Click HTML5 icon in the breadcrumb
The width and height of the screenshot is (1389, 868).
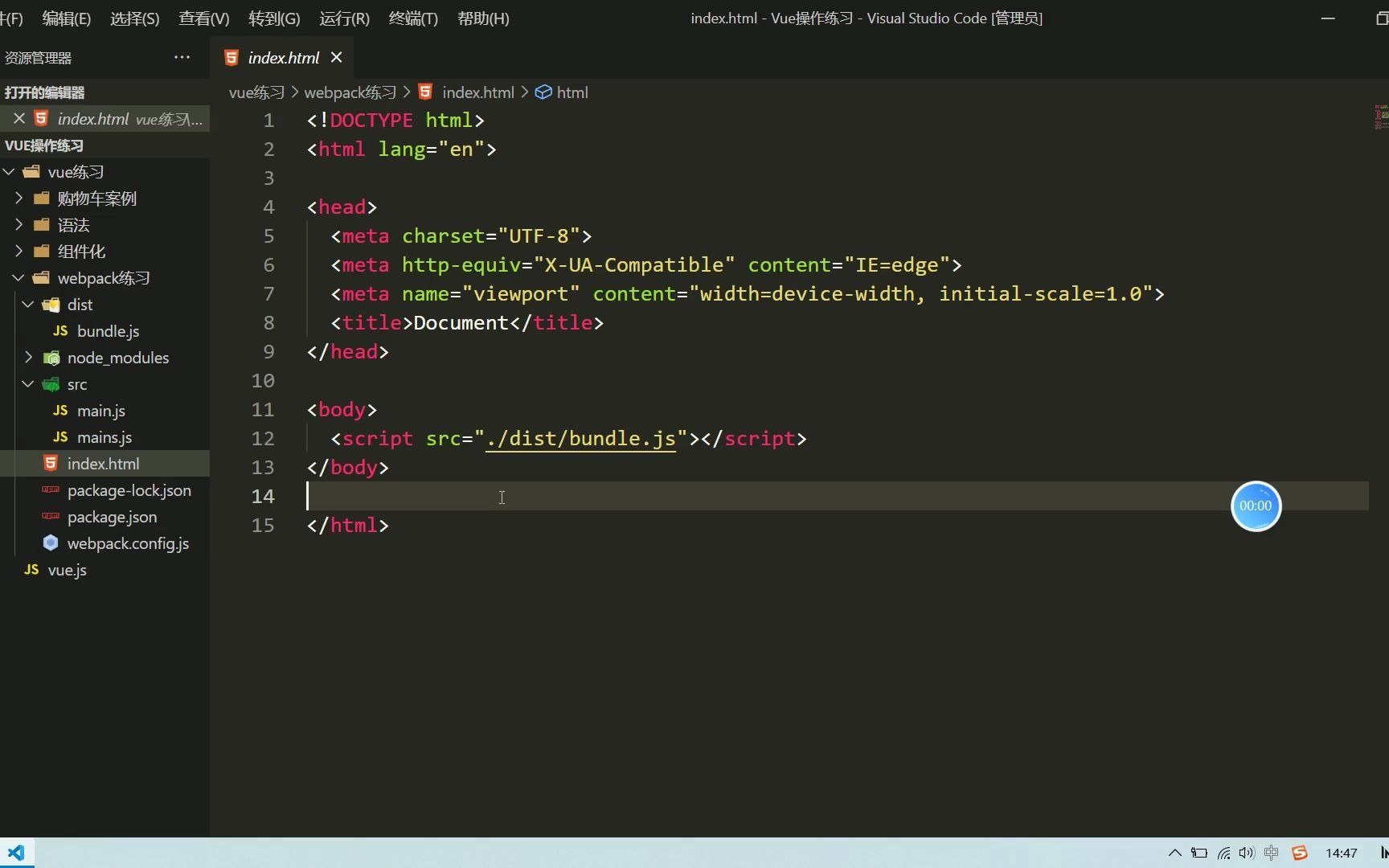(425, 92)
